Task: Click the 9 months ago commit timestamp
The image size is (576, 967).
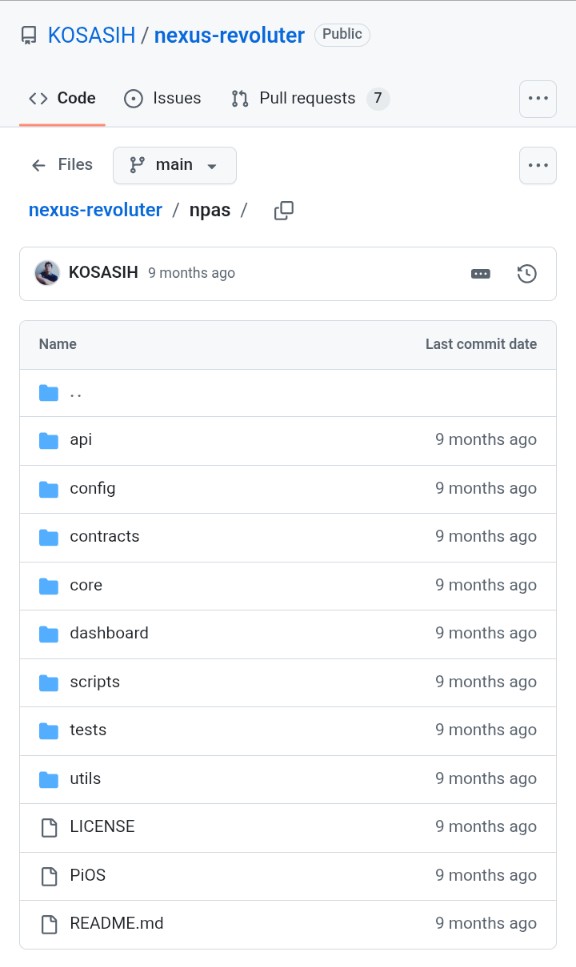Action: pos(191,273)
